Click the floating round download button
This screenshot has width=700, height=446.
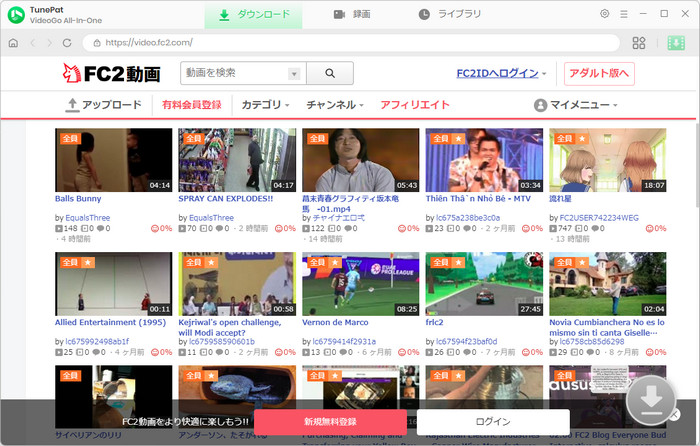651,400
